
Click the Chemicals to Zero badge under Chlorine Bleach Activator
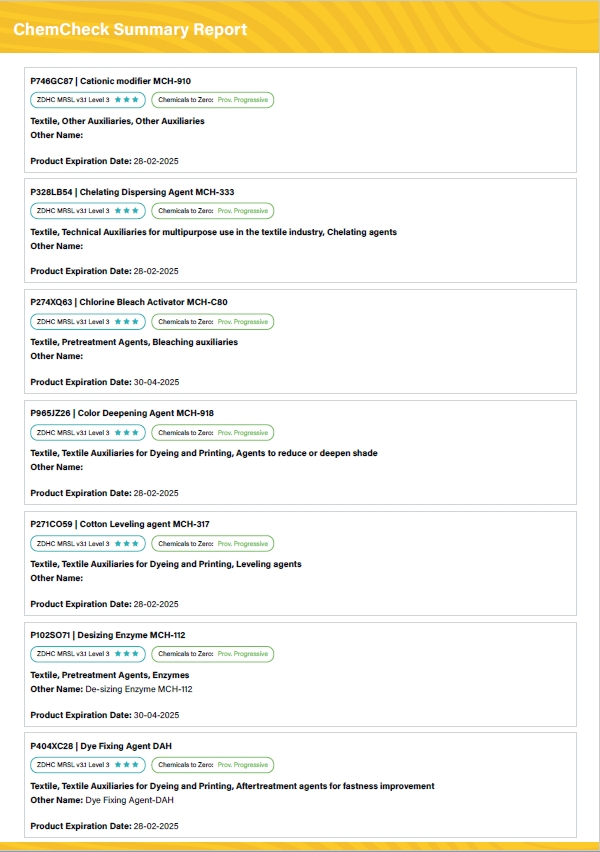[212, 322]
